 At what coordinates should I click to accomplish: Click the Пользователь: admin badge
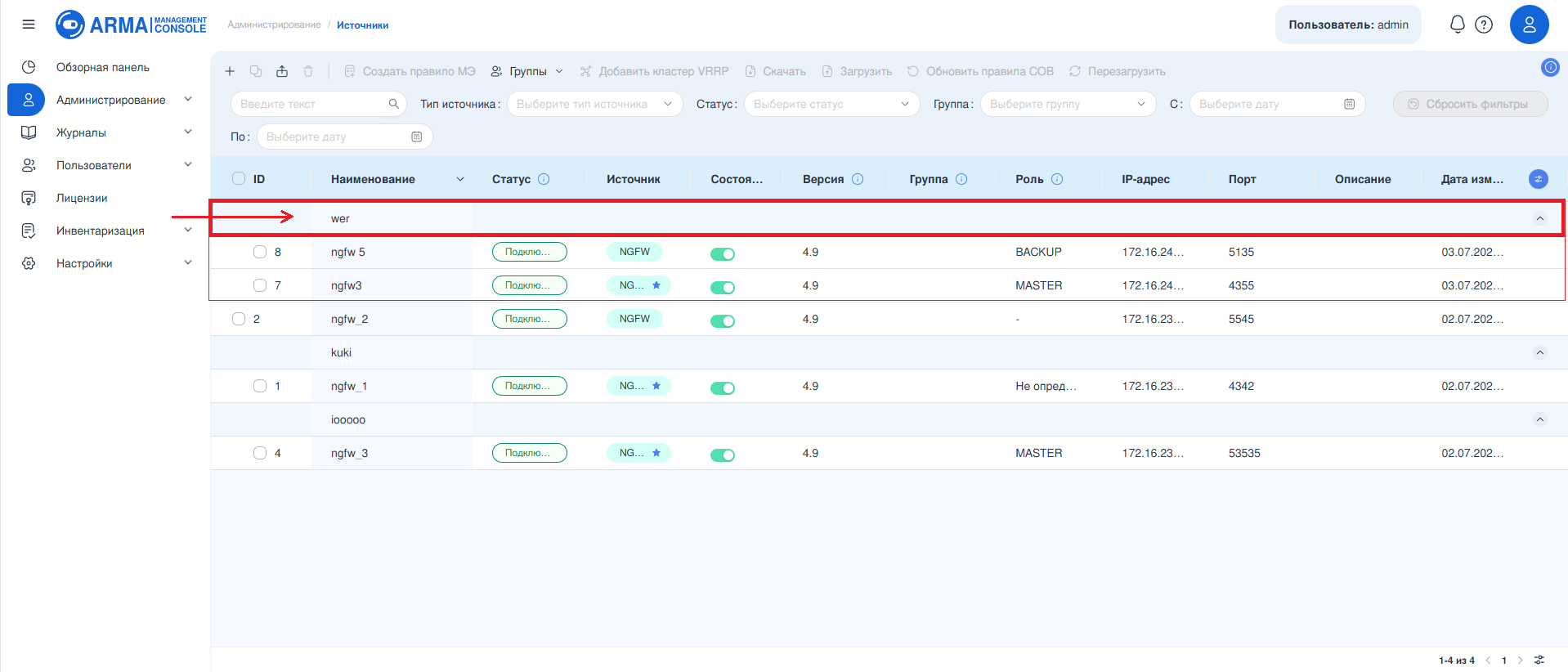coord(1348,25)
